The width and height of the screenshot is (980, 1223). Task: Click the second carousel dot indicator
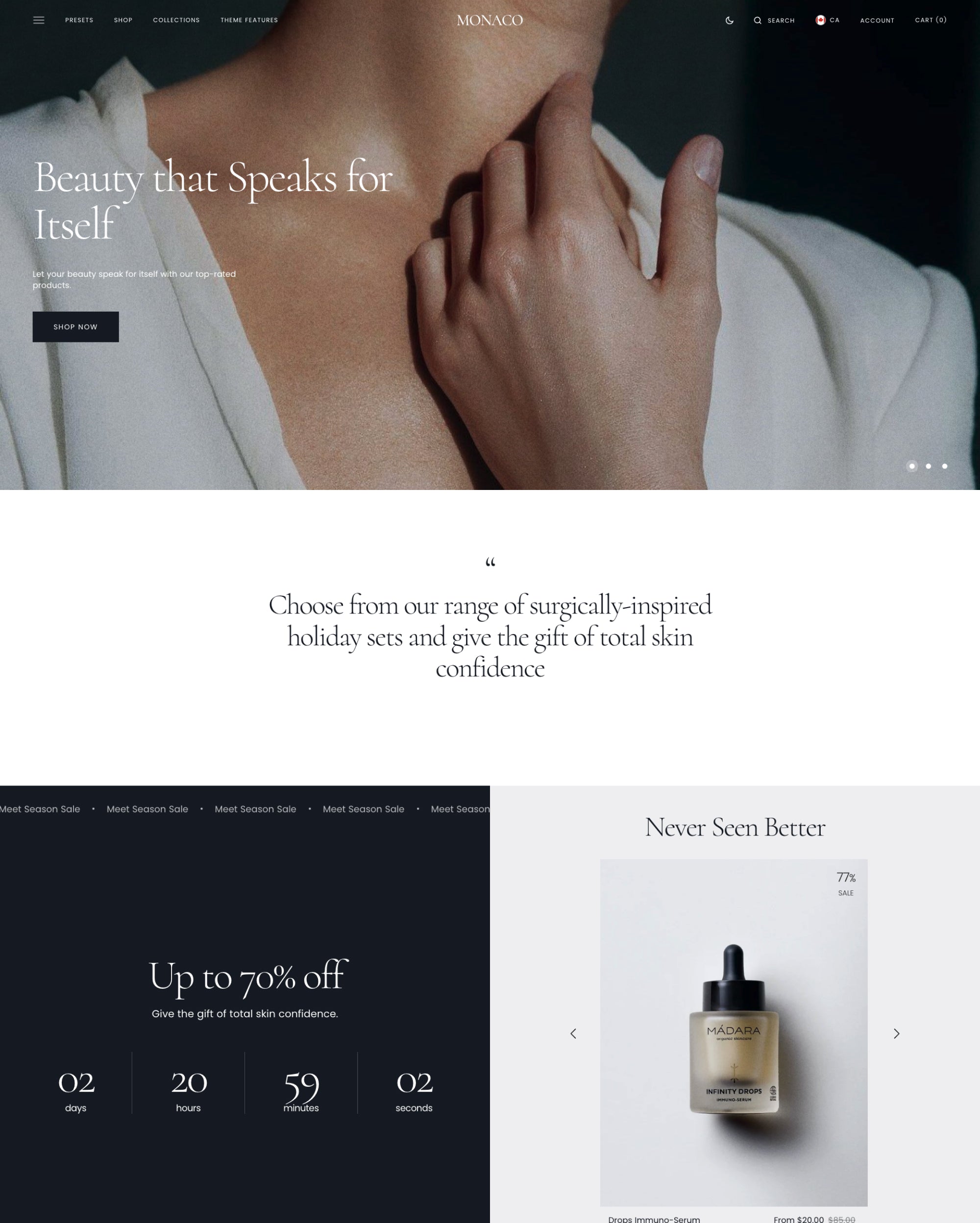pyautogui.click(x=929, y=466)
